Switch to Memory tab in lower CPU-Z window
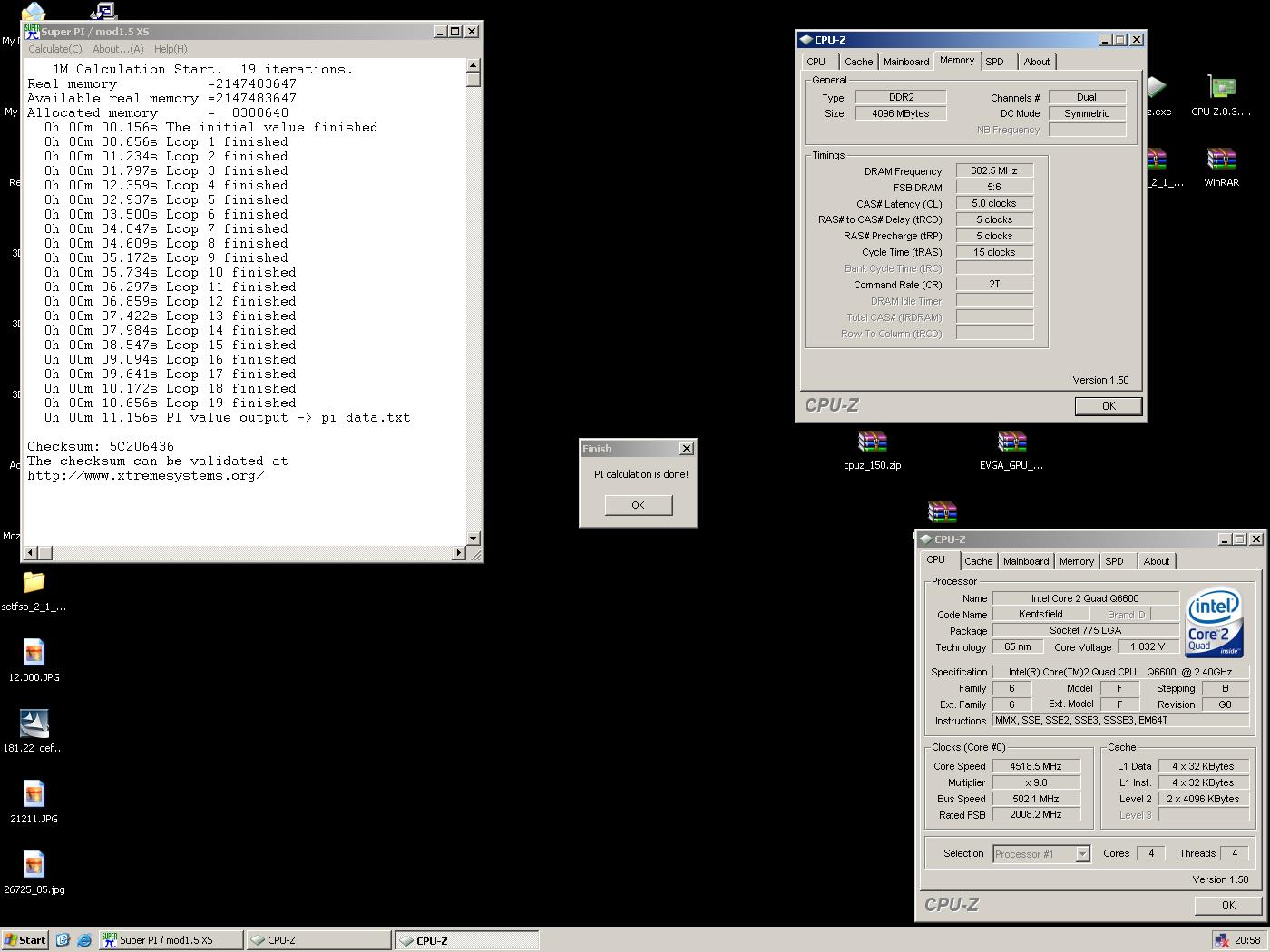 [x=1077, y=561]
